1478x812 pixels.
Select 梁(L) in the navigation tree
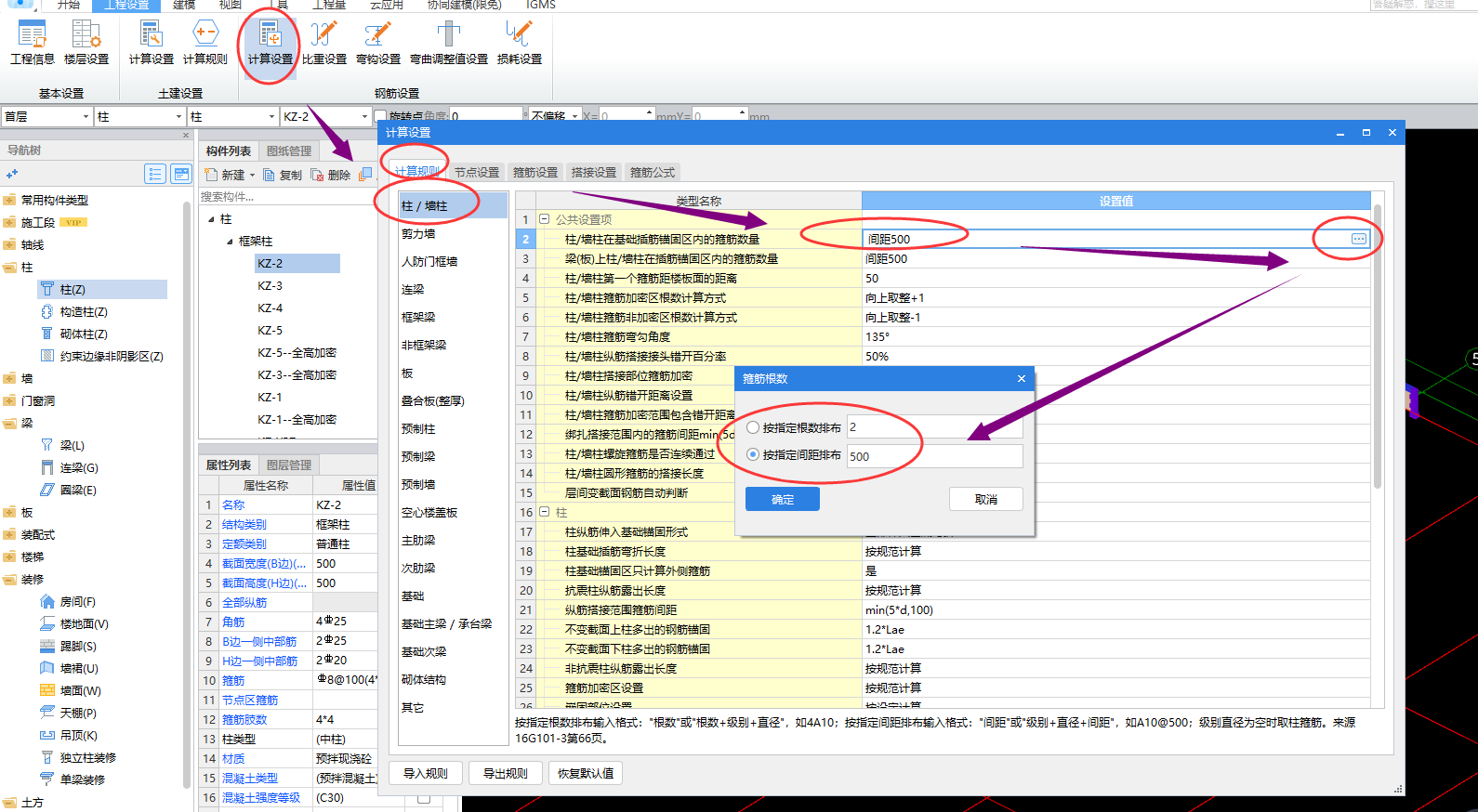coord(63,446)
